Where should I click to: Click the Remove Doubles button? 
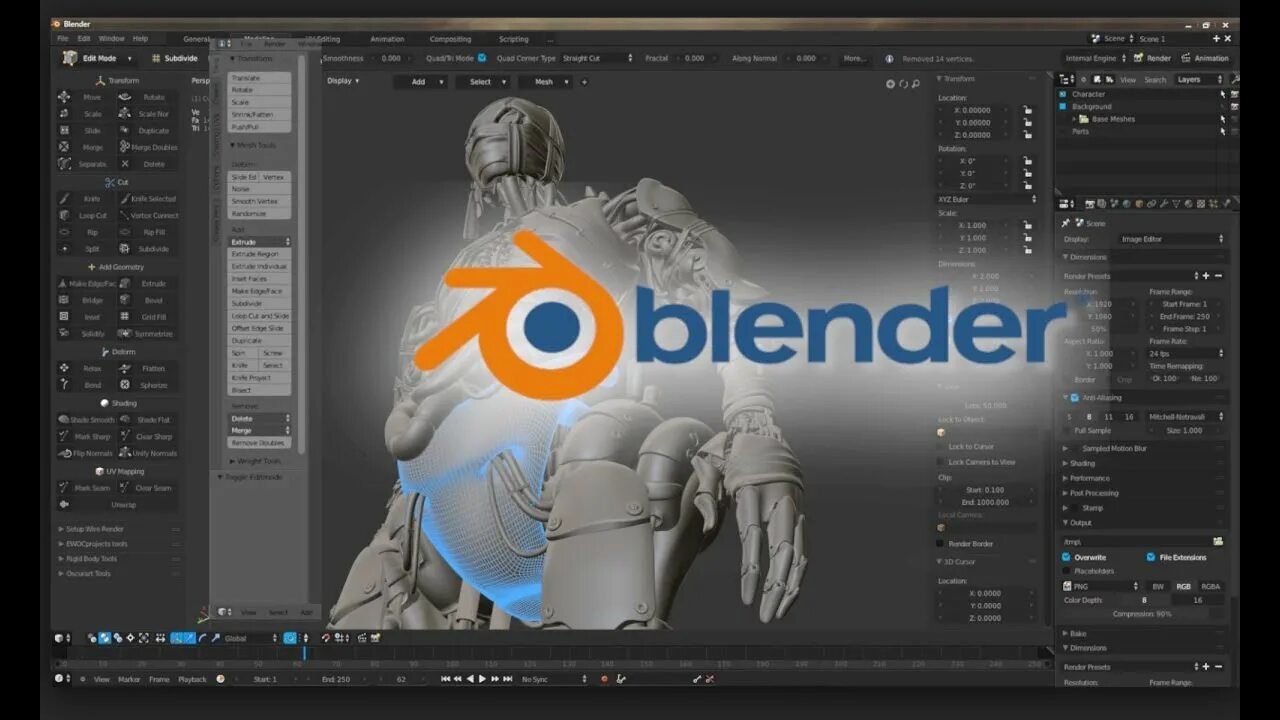point(260,442)
